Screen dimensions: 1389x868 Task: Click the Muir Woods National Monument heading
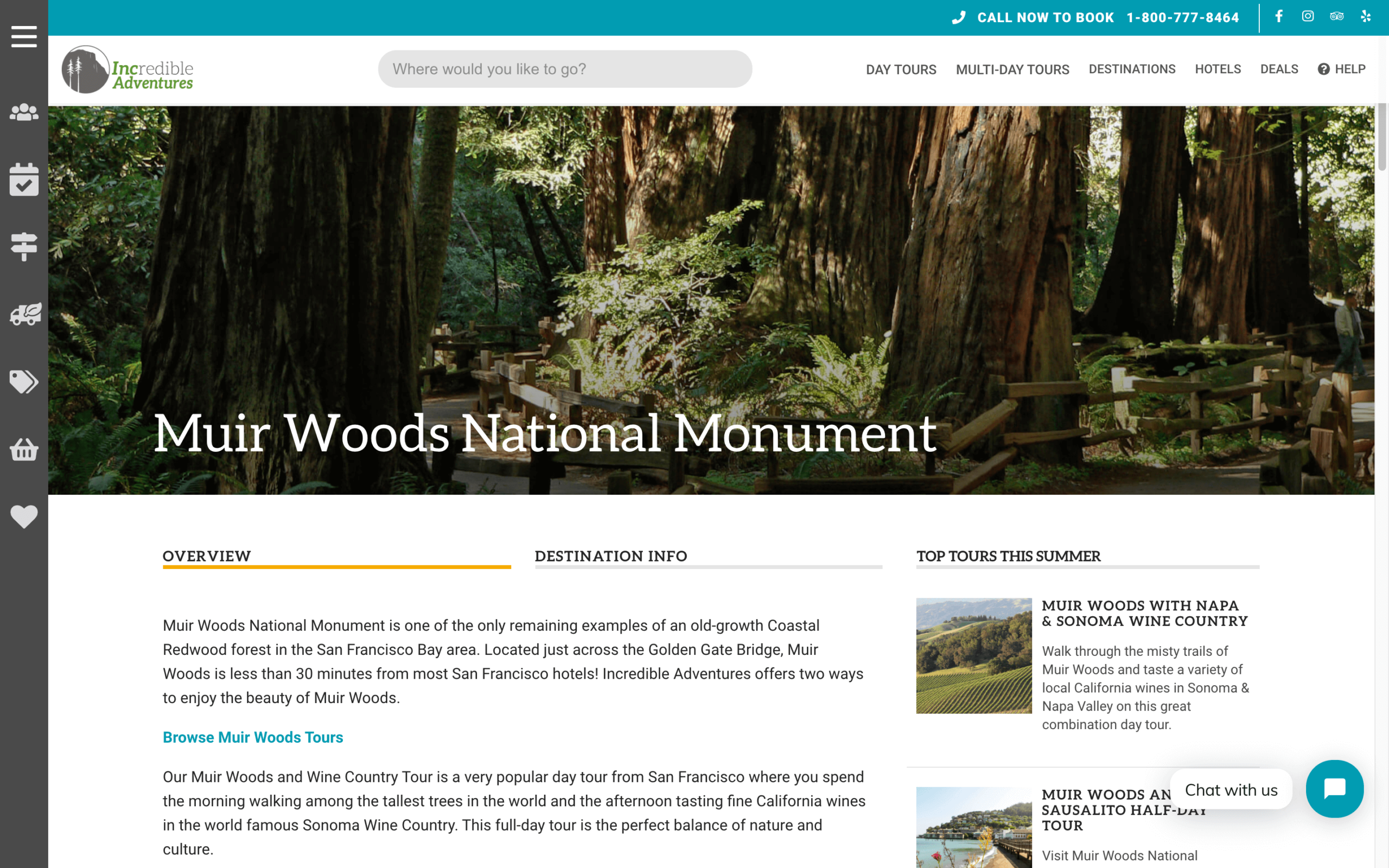tap(545, 433)
